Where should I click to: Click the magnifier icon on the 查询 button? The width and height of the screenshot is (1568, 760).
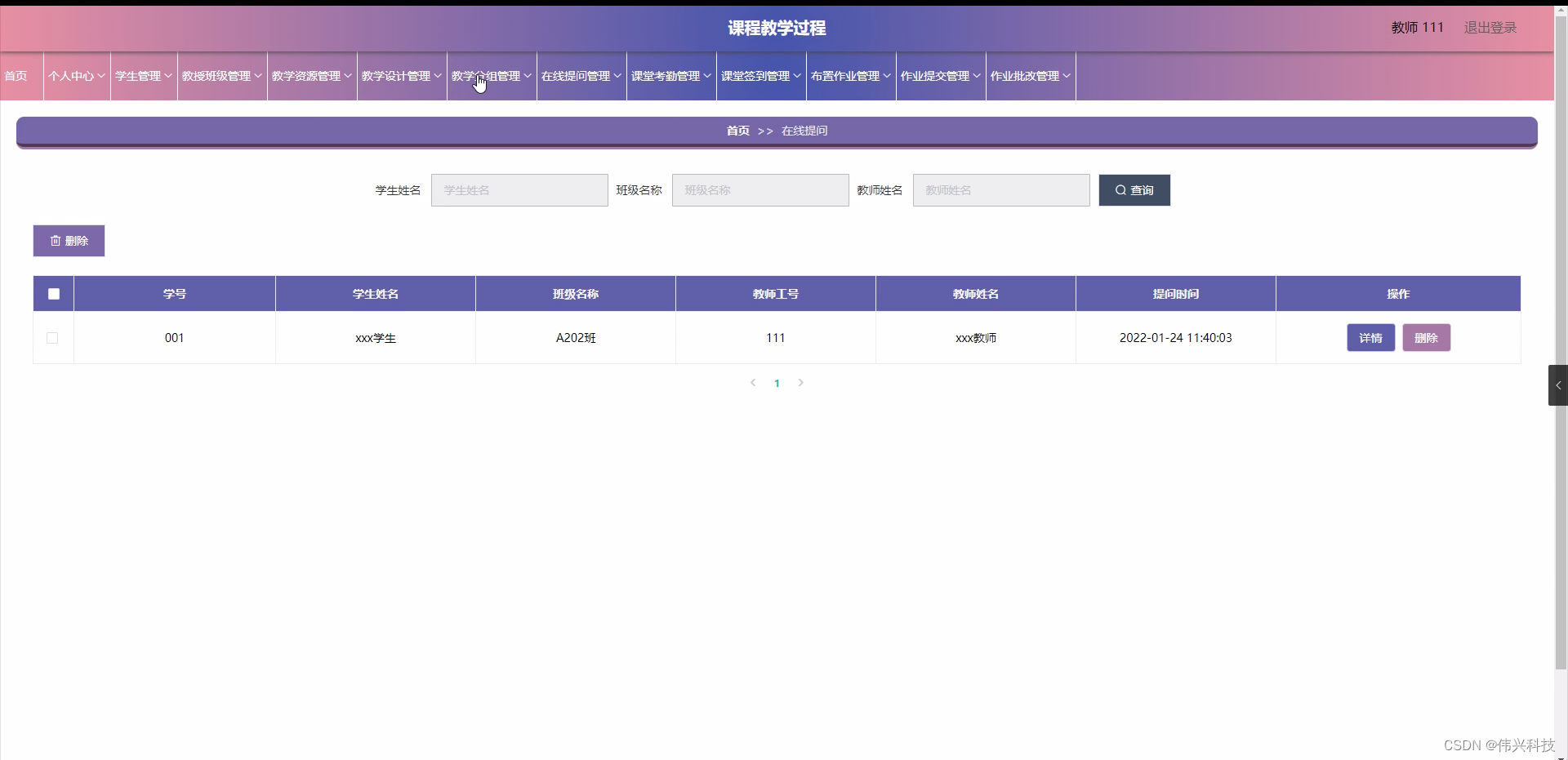coord(1121,190)
